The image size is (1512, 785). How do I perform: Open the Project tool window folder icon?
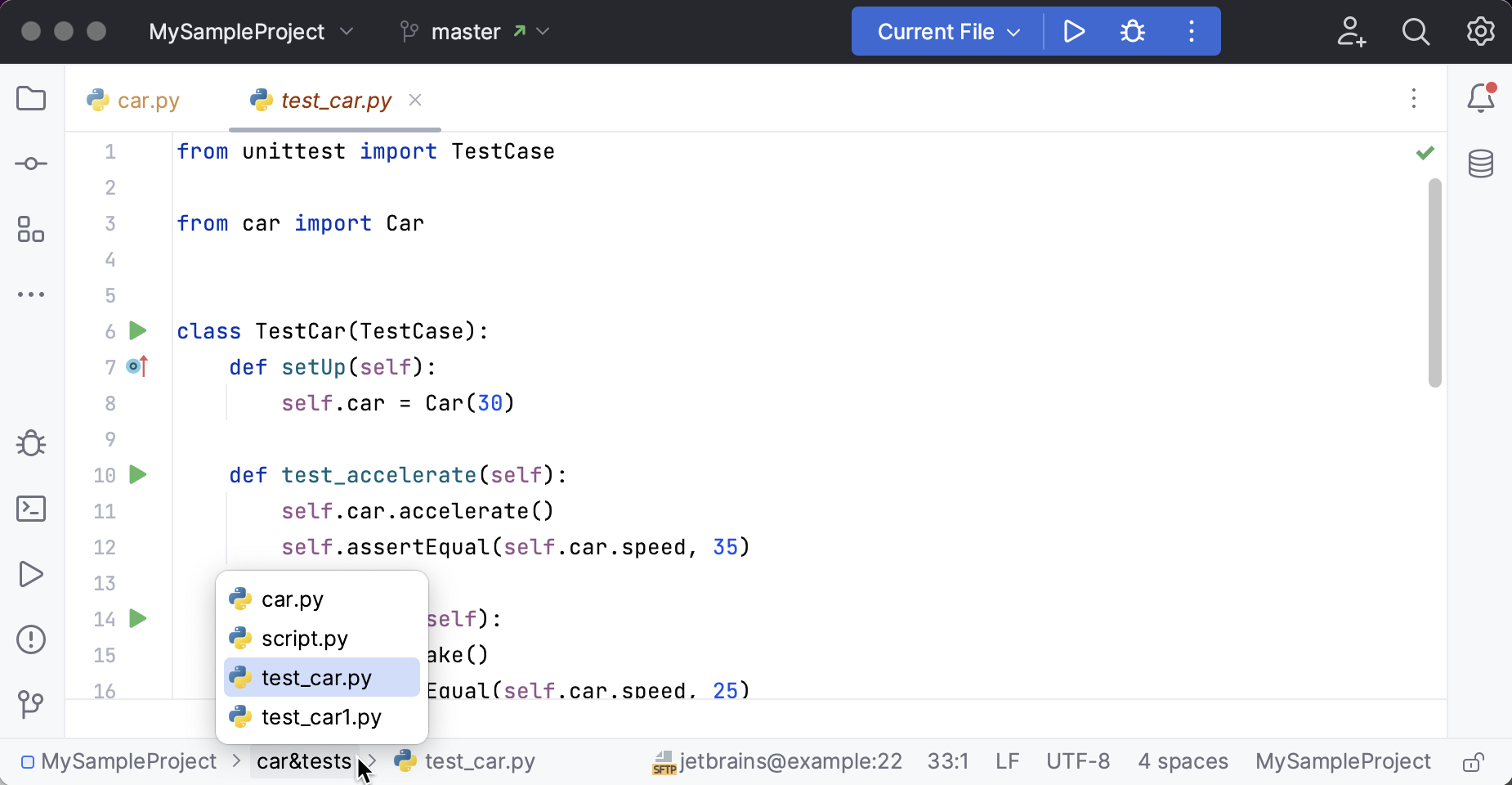pyautogui.click(x=31, y=99)
